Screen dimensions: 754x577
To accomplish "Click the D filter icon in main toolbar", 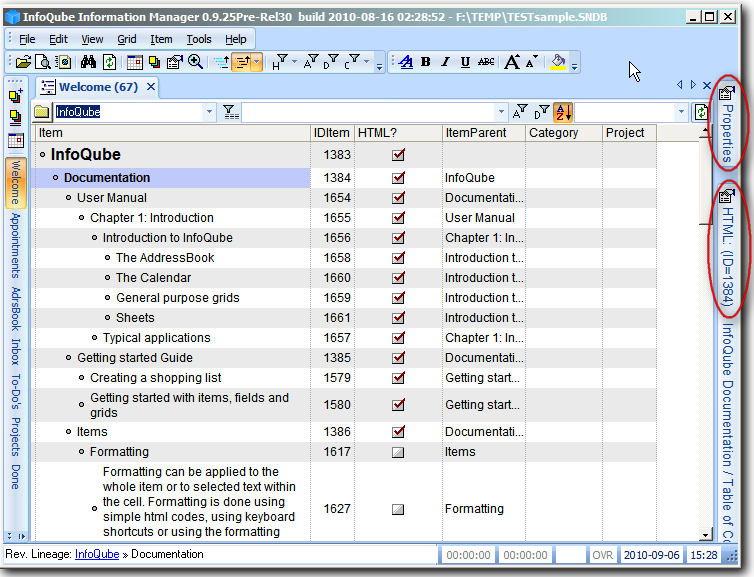I will point(331,62).
